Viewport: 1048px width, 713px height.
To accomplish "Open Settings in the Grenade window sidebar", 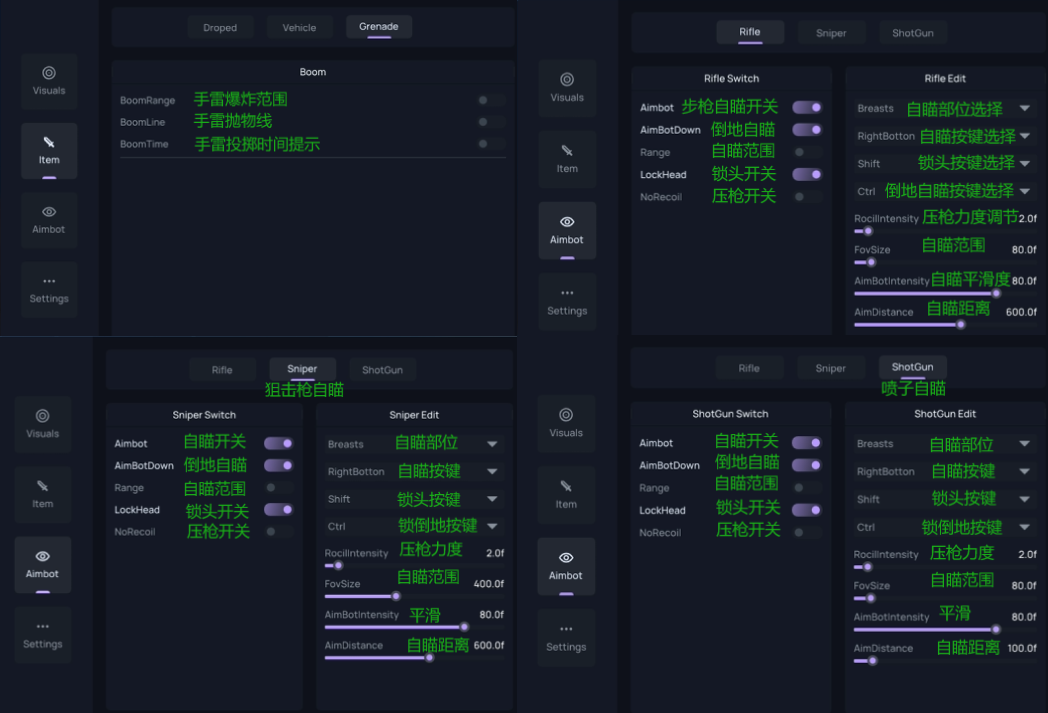I will click(48, 289).
